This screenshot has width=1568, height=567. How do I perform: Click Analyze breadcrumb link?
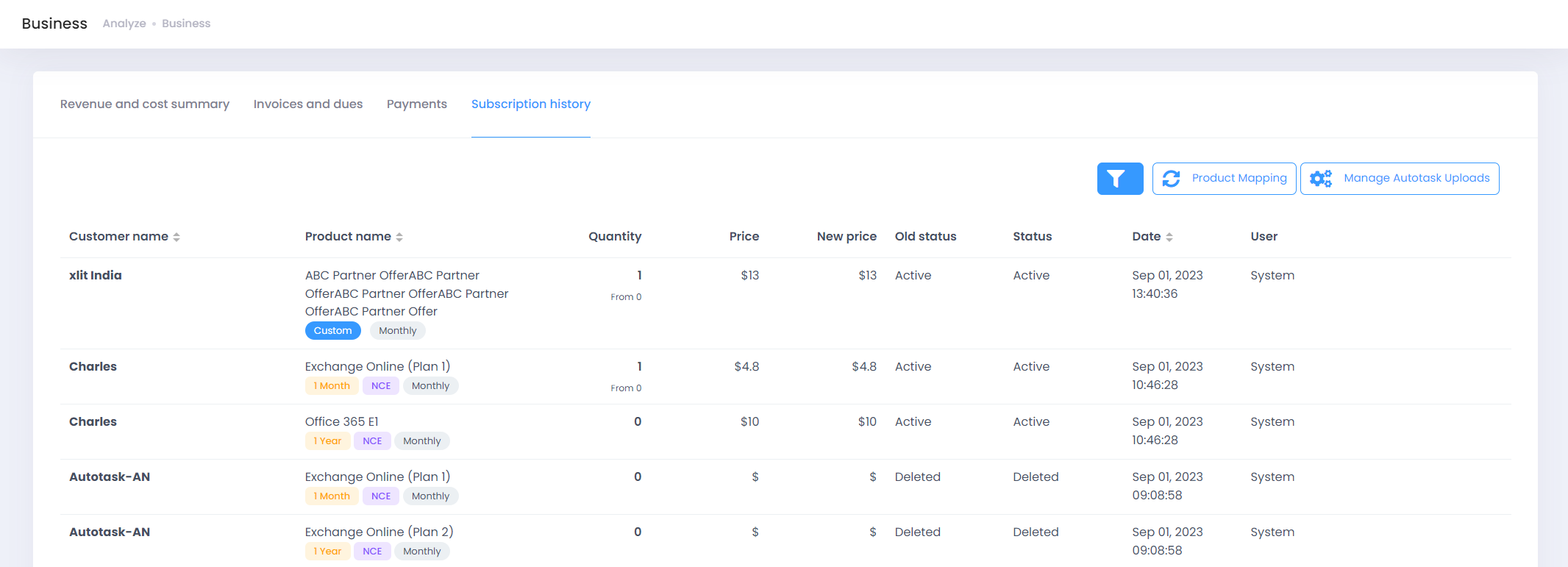click(124, 24)
